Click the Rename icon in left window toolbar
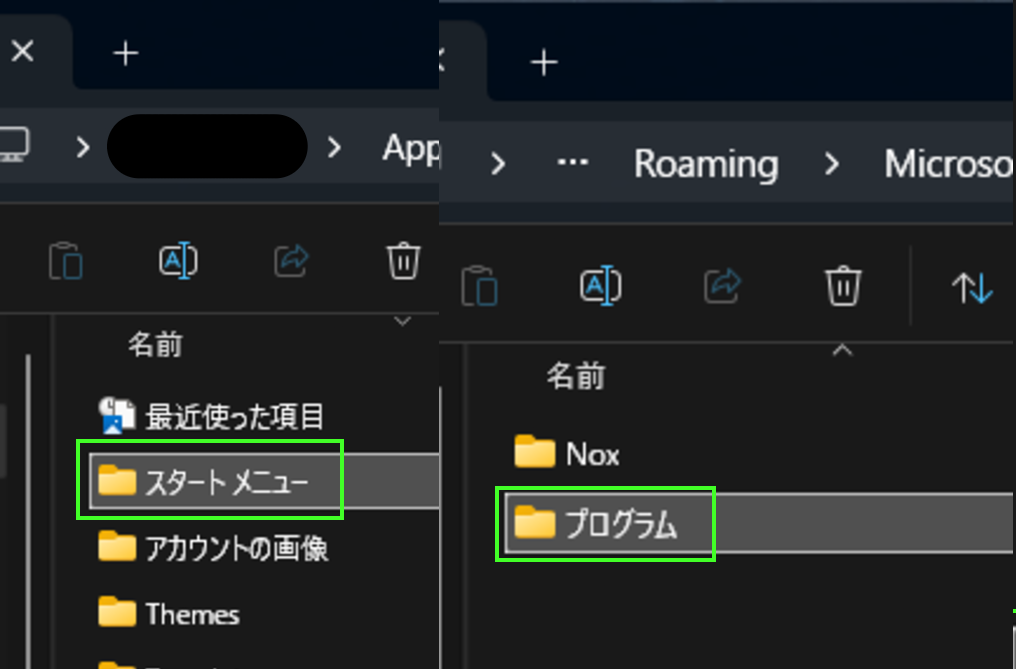Screen dimensions: 1016x669 point(178,261)
